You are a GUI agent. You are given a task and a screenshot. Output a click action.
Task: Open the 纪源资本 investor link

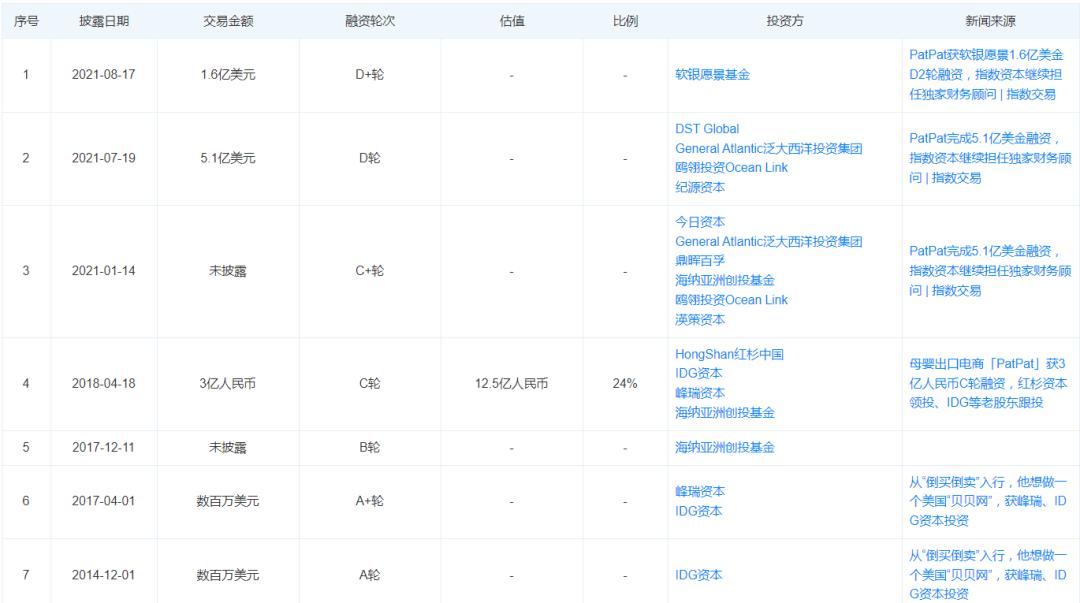(700, 187)
